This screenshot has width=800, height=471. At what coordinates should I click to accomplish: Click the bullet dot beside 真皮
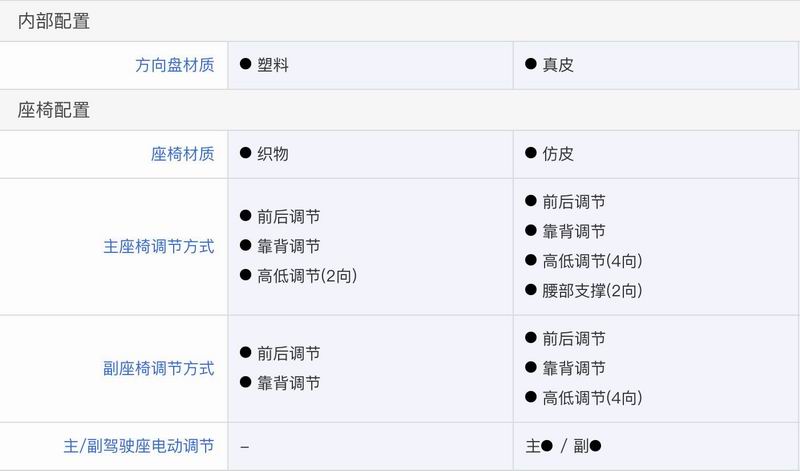(531, 64)
